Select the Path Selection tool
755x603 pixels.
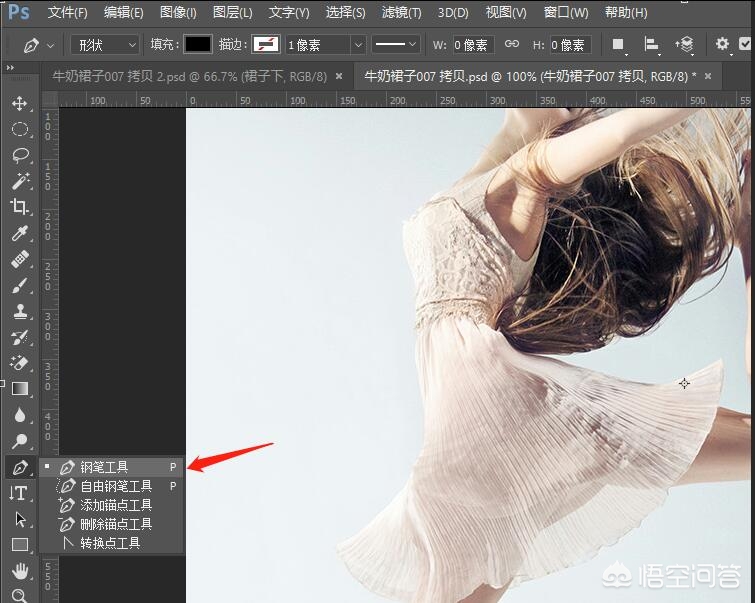tap(19, 519)
